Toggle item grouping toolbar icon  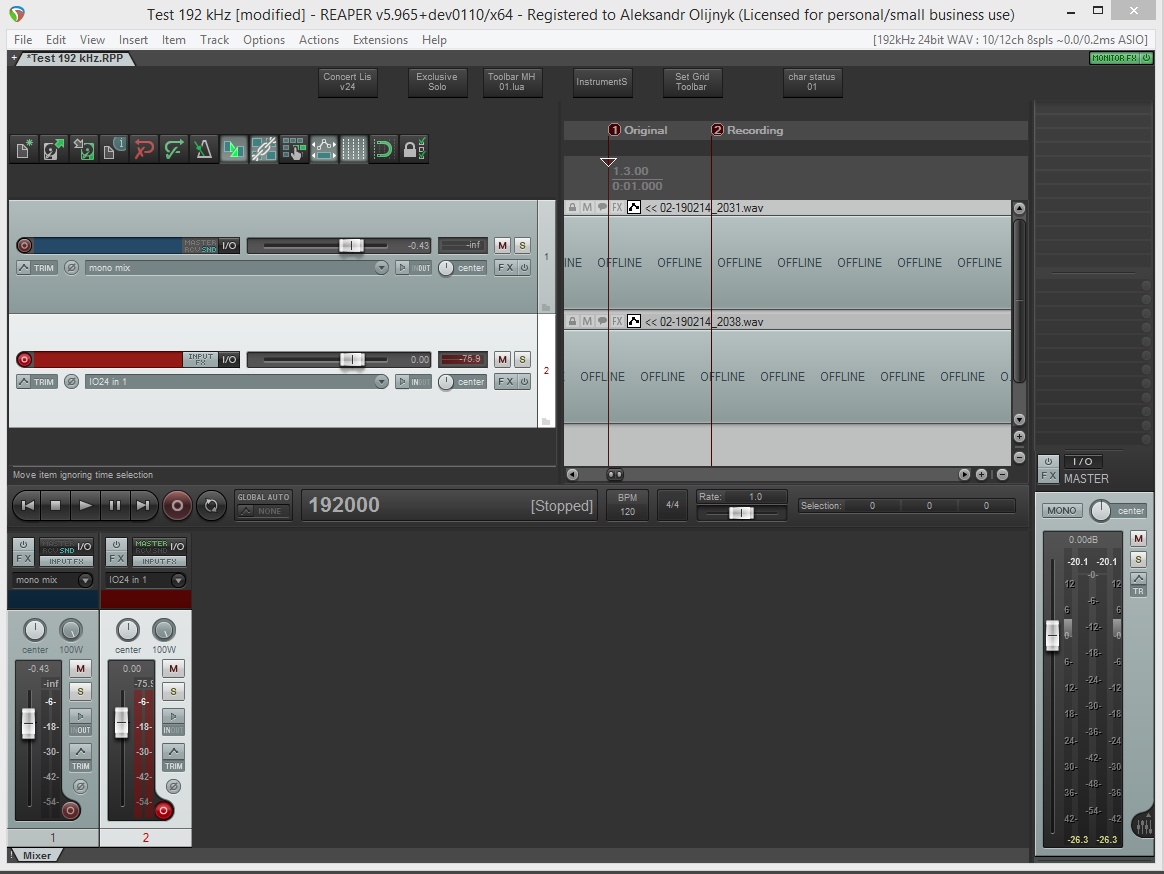(x=264, y=149)
